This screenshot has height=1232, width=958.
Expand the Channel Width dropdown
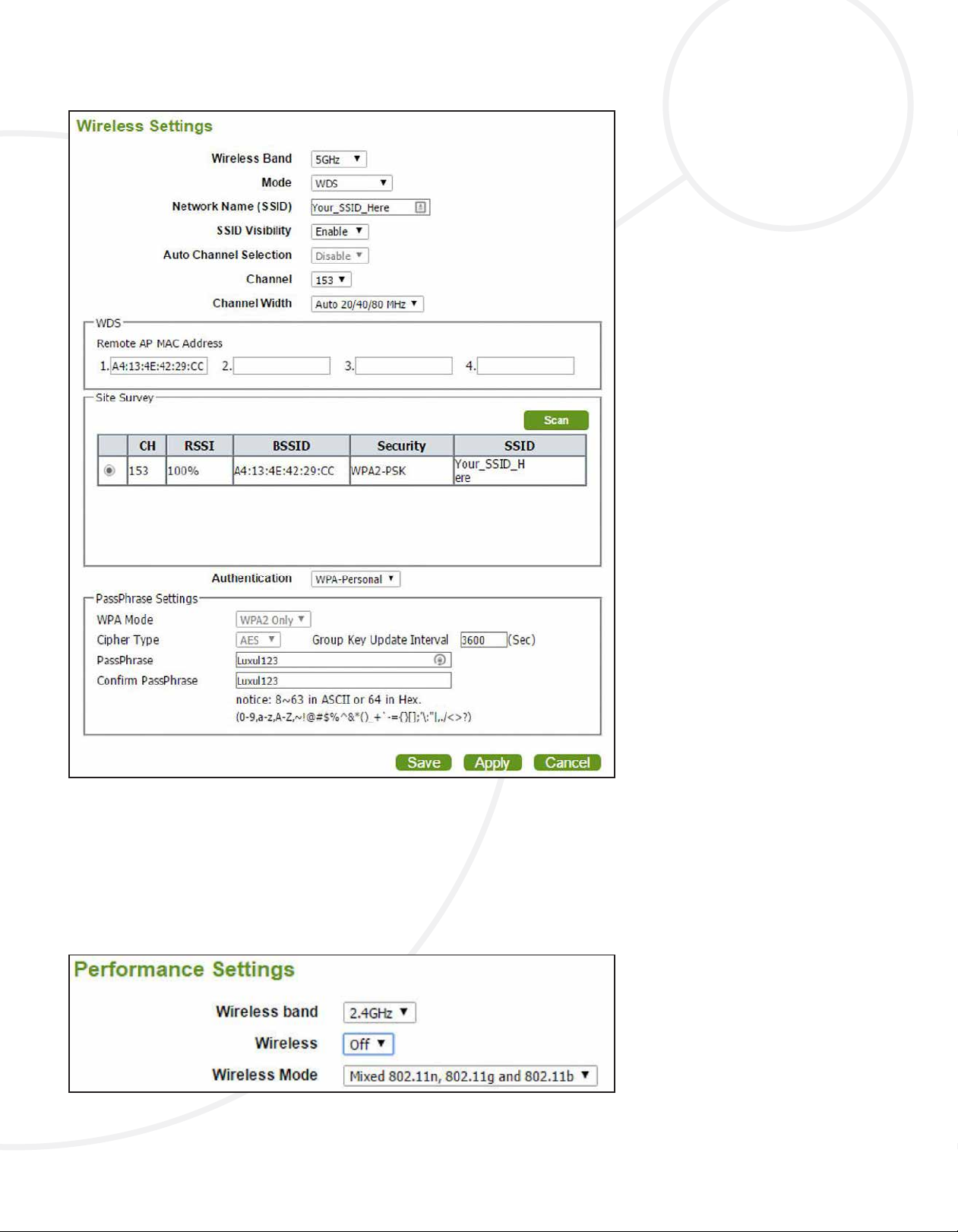[x=367, y=304]
